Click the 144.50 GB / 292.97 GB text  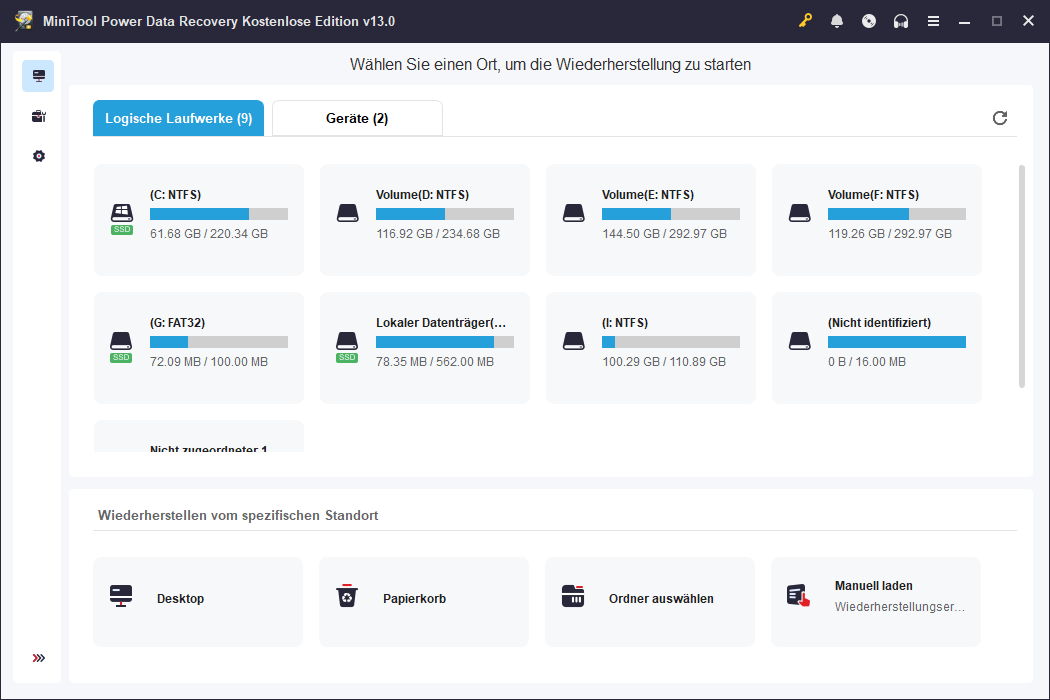(x=664, y=234)
